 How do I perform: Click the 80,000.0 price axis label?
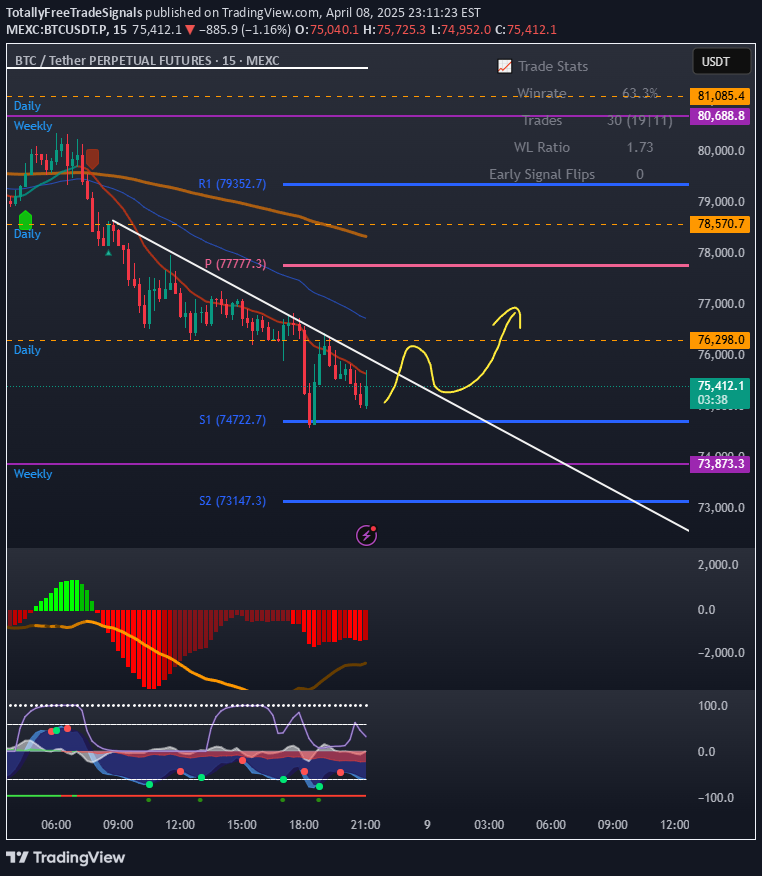tap(721, 150)
